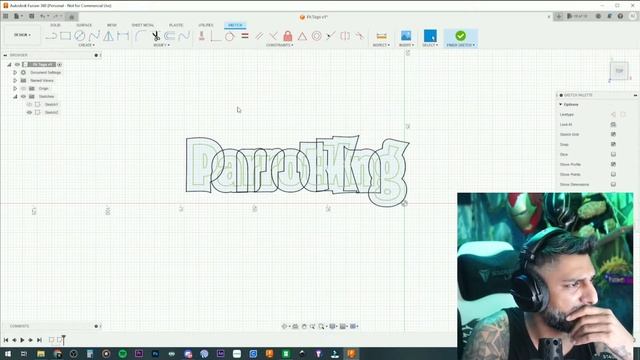Select the Spline sketch tool
The image size is (640, 360).
coord(94,36)
